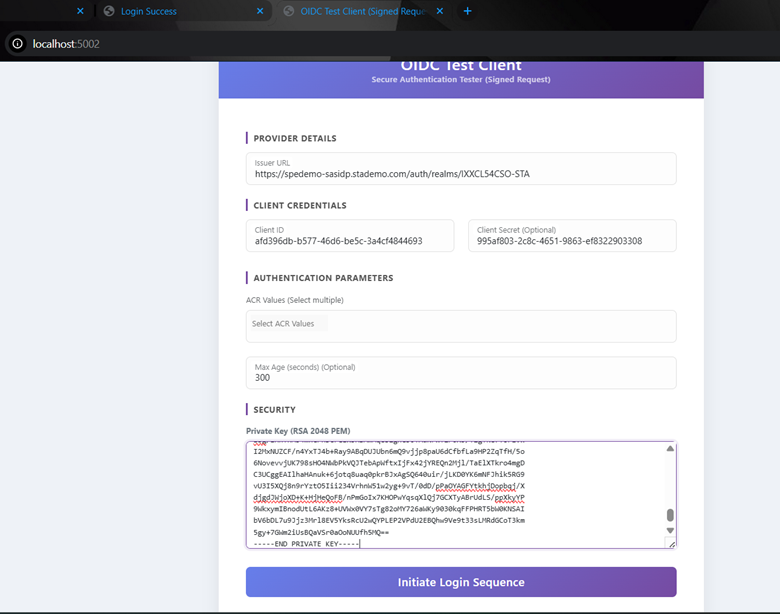Open a new browser tab

467,11
